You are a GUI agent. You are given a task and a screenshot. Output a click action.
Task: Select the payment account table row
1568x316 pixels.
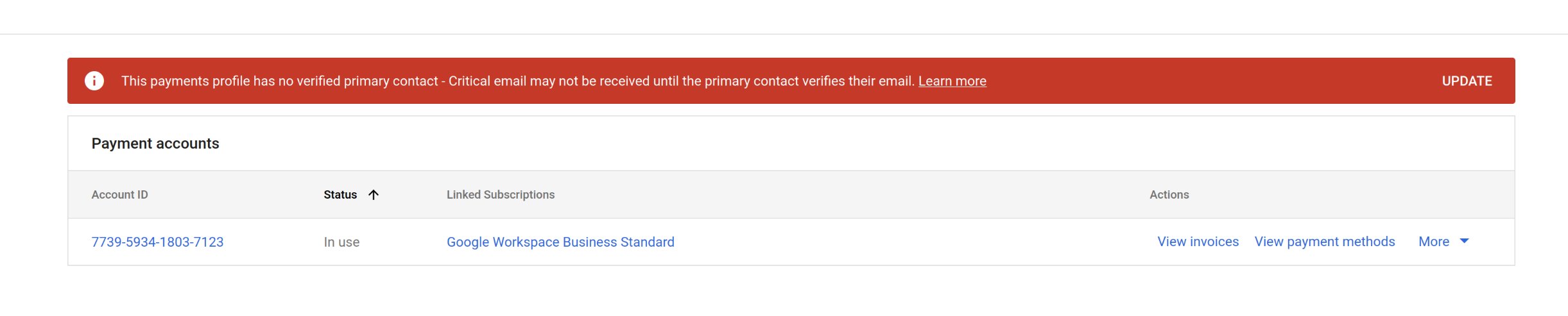click(791, 242)
